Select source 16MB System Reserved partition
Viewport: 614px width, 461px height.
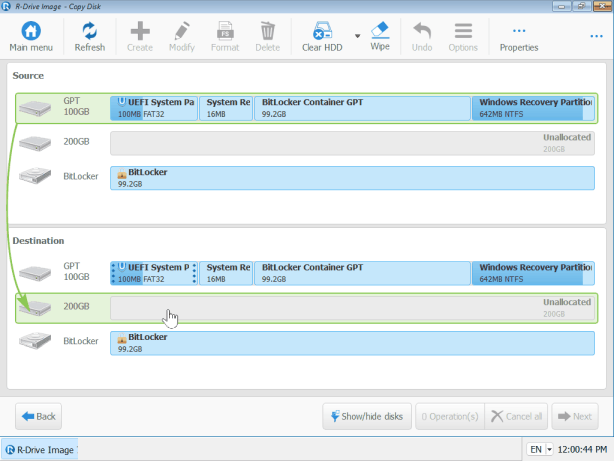226,107
